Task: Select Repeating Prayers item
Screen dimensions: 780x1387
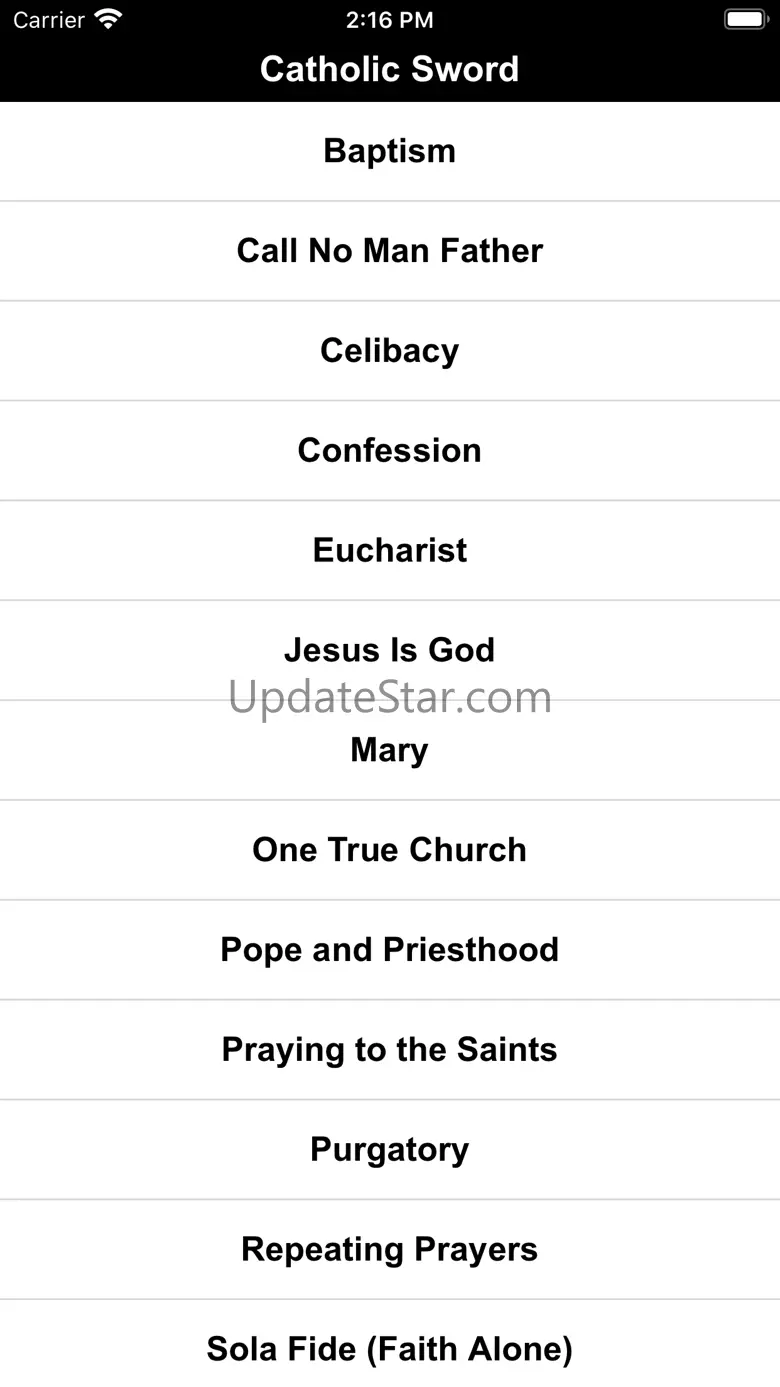Action: (x=389, y=1250)
